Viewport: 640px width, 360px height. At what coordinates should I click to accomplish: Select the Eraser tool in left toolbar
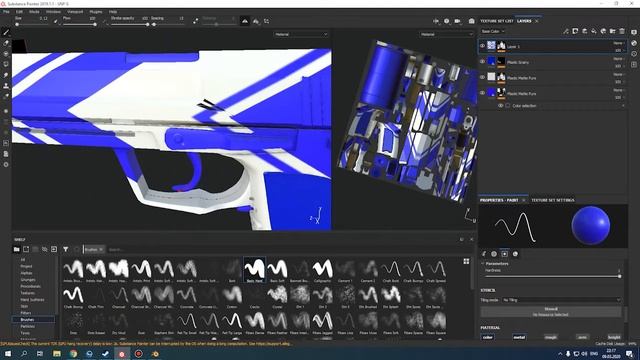point(6,43)
